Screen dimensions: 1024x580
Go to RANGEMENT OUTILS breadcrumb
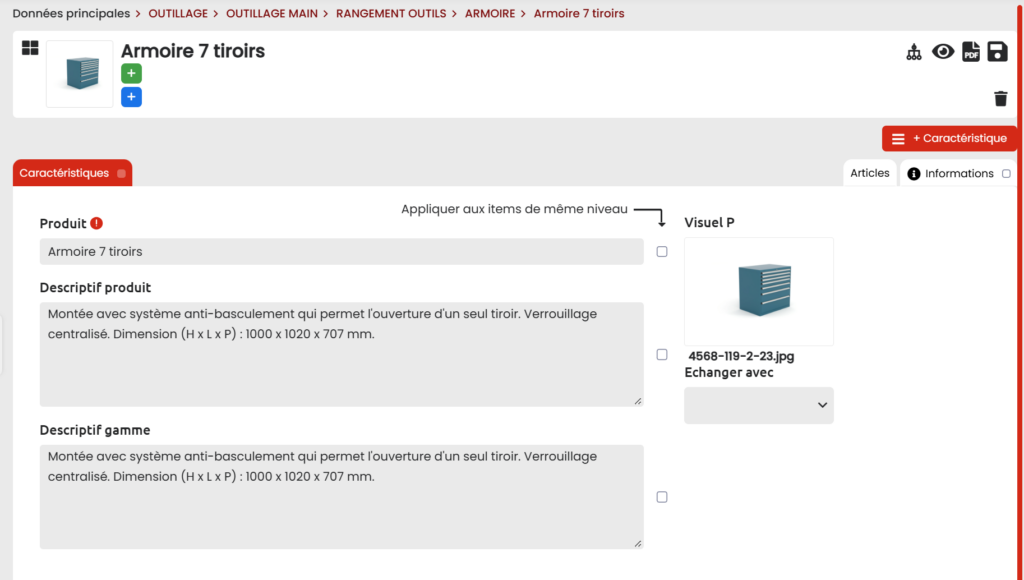[x=391, y=14]
